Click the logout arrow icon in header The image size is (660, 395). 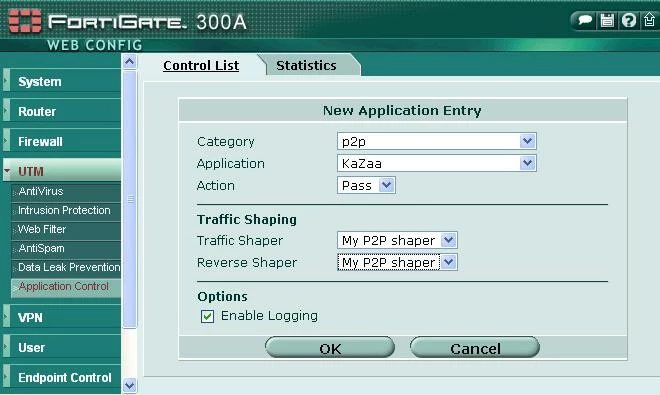click(x=649, y=20)
